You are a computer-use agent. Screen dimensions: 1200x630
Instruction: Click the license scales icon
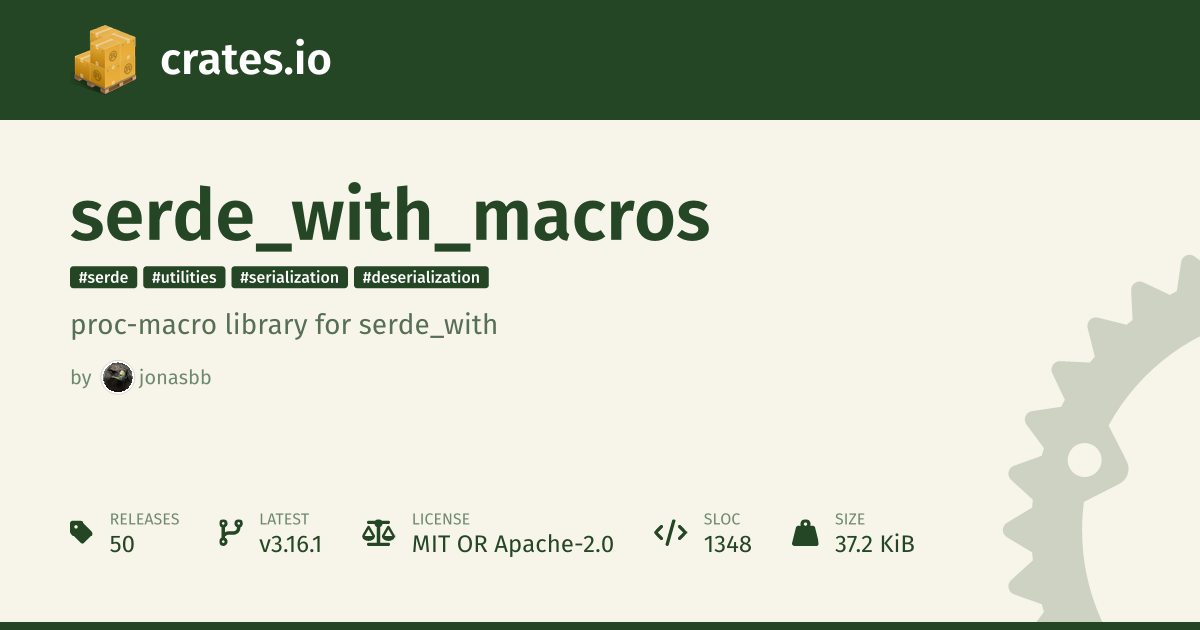(x=379, y=532)
